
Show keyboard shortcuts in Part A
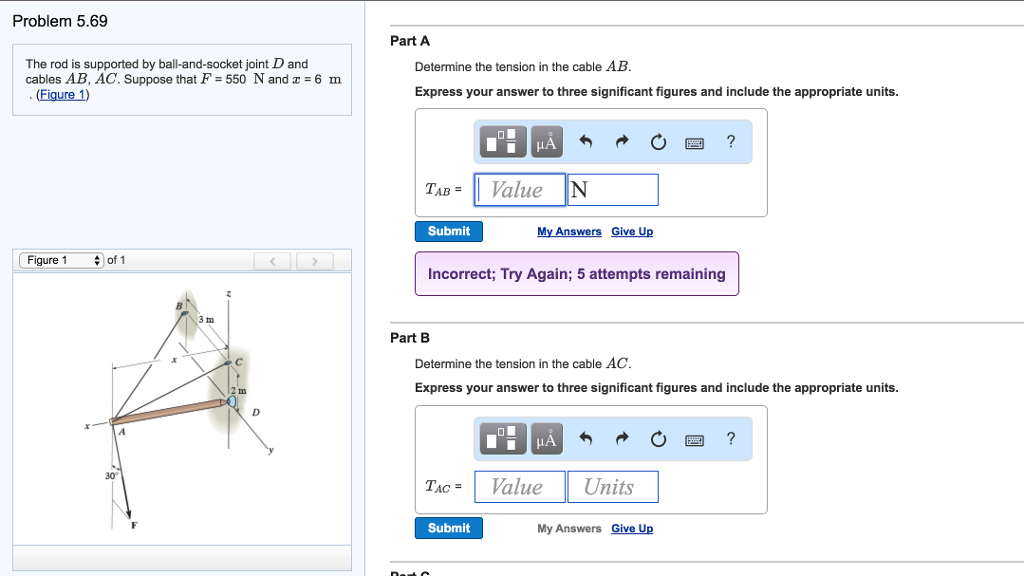(694, 143)
